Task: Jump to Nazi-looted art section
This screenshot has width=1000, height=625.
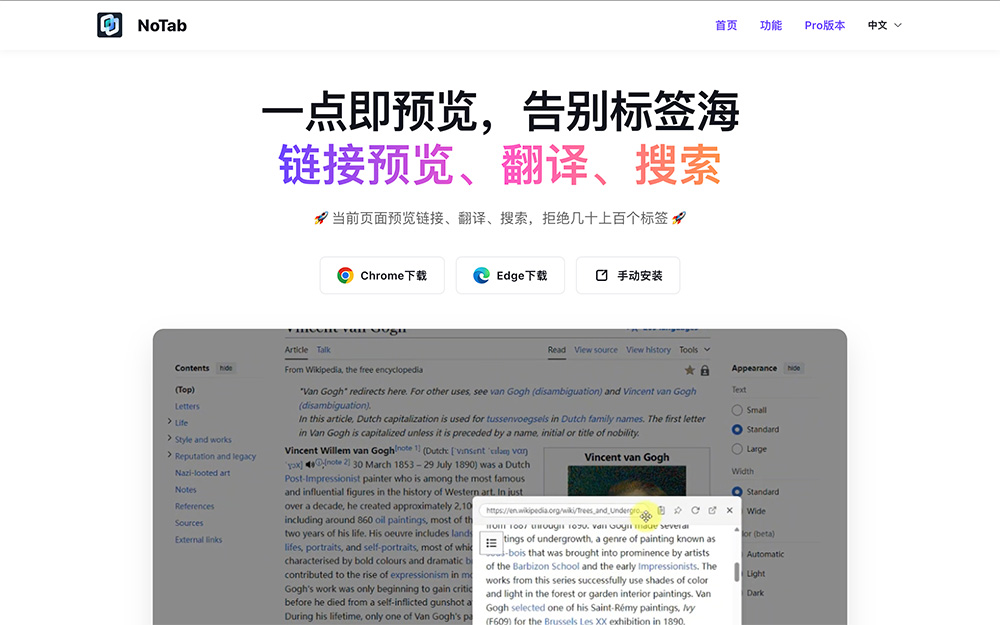Action: 202,473
